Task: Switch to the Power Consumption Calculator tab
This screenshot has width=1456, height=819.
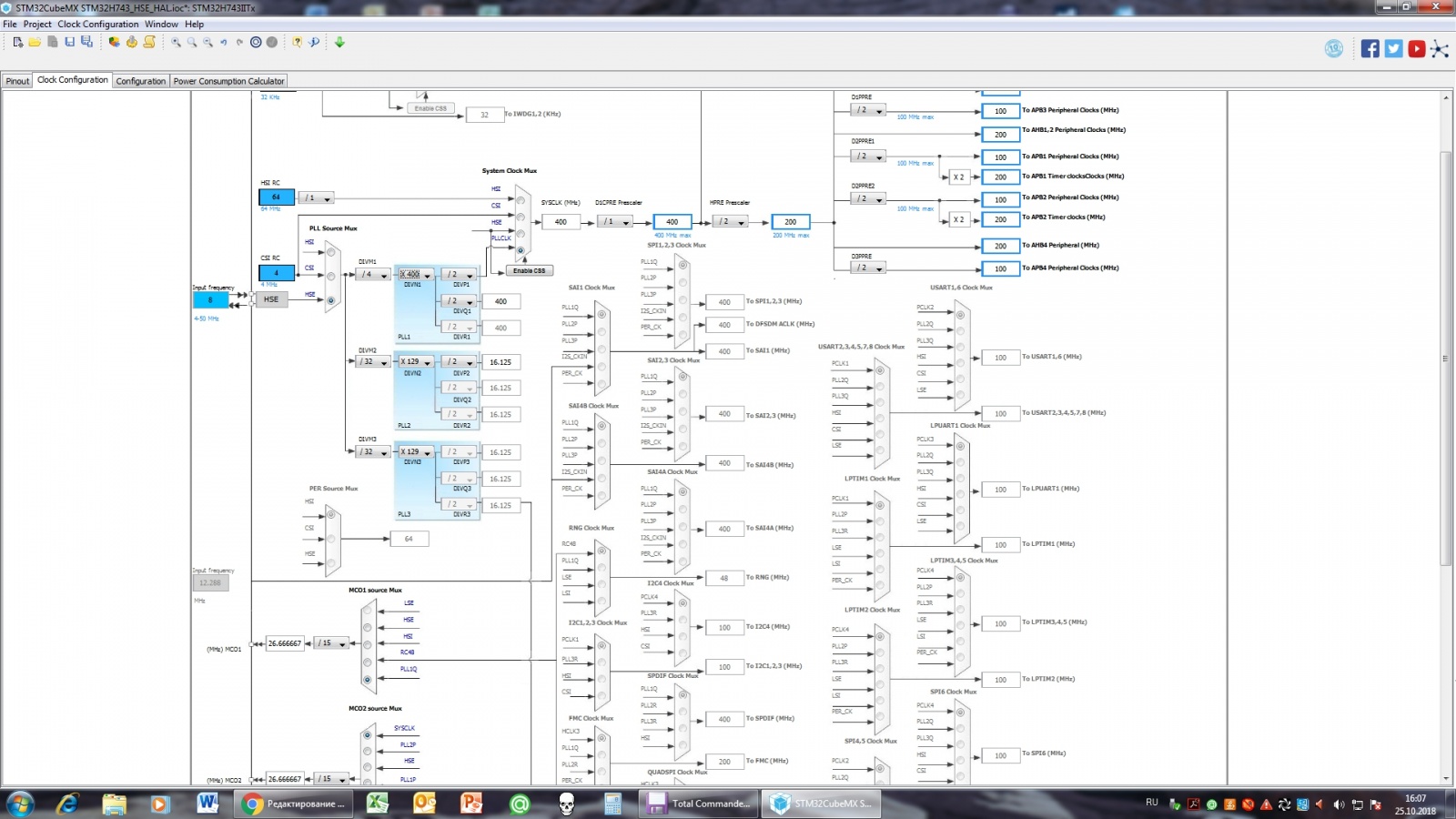Action: [229, 81]
